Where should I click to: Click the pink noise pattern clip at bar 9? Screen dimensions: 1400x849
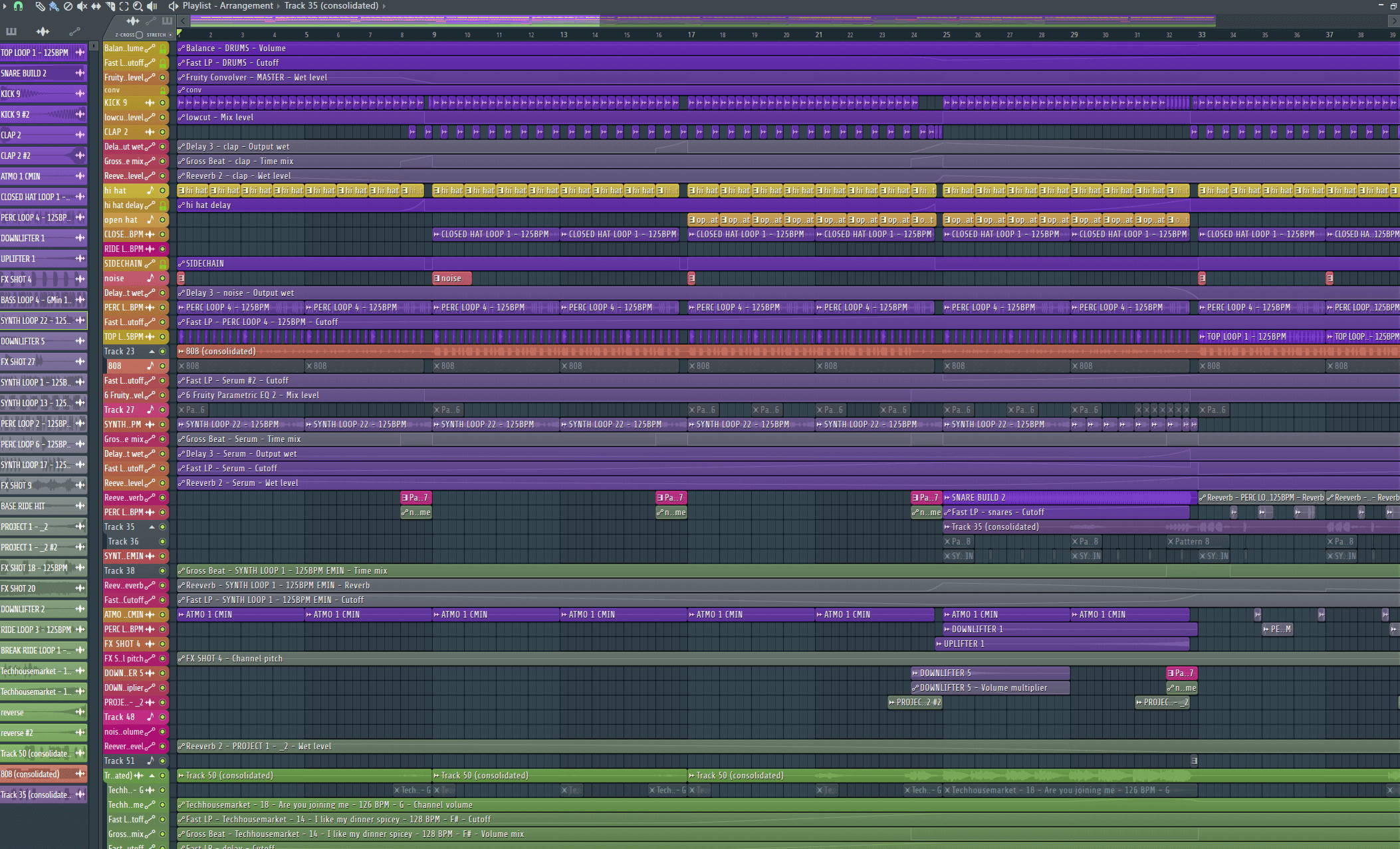[x=452, y=279]
